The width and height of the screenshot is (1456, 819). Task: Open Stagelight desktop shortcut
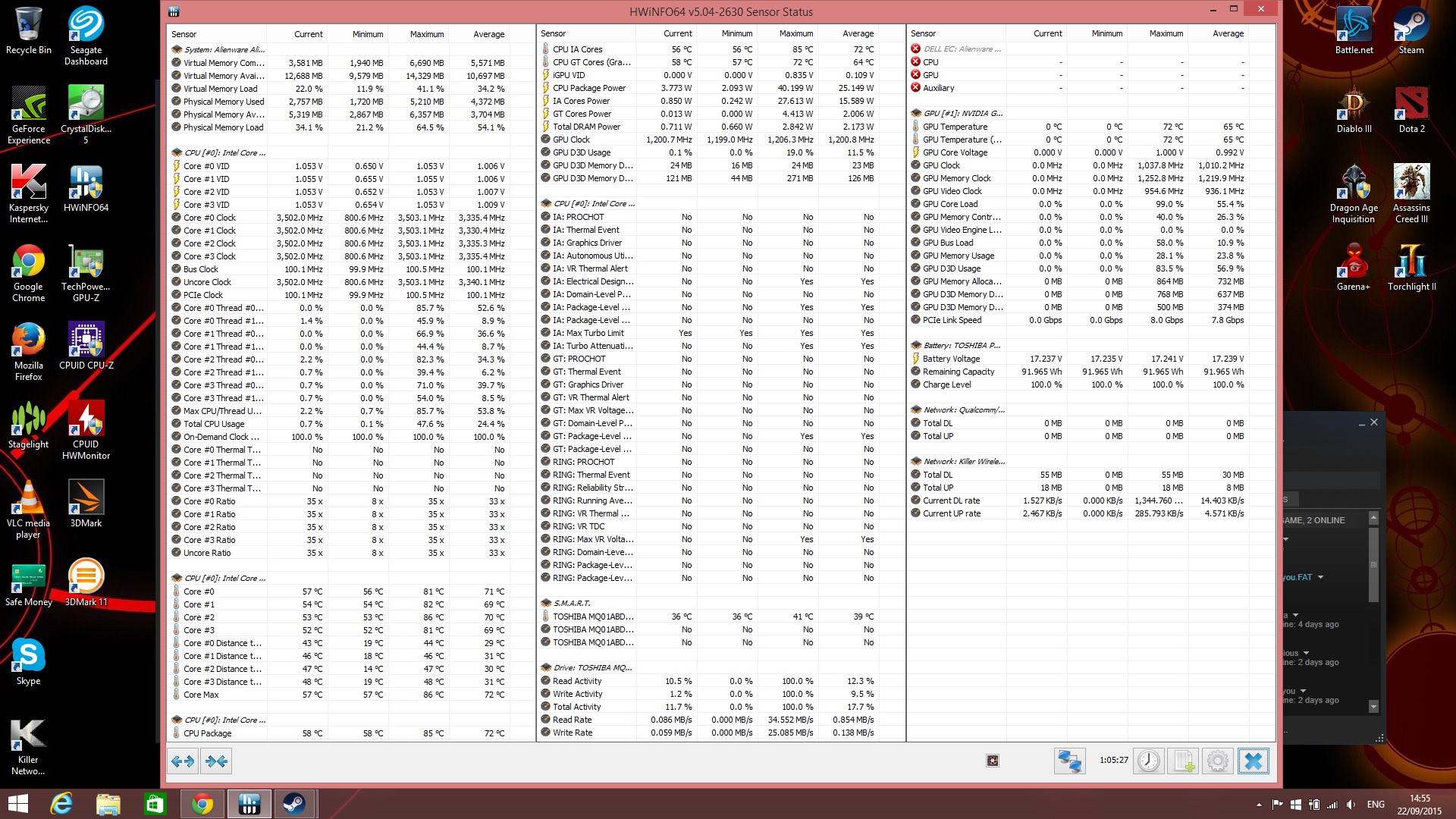[x=29, y=425]
